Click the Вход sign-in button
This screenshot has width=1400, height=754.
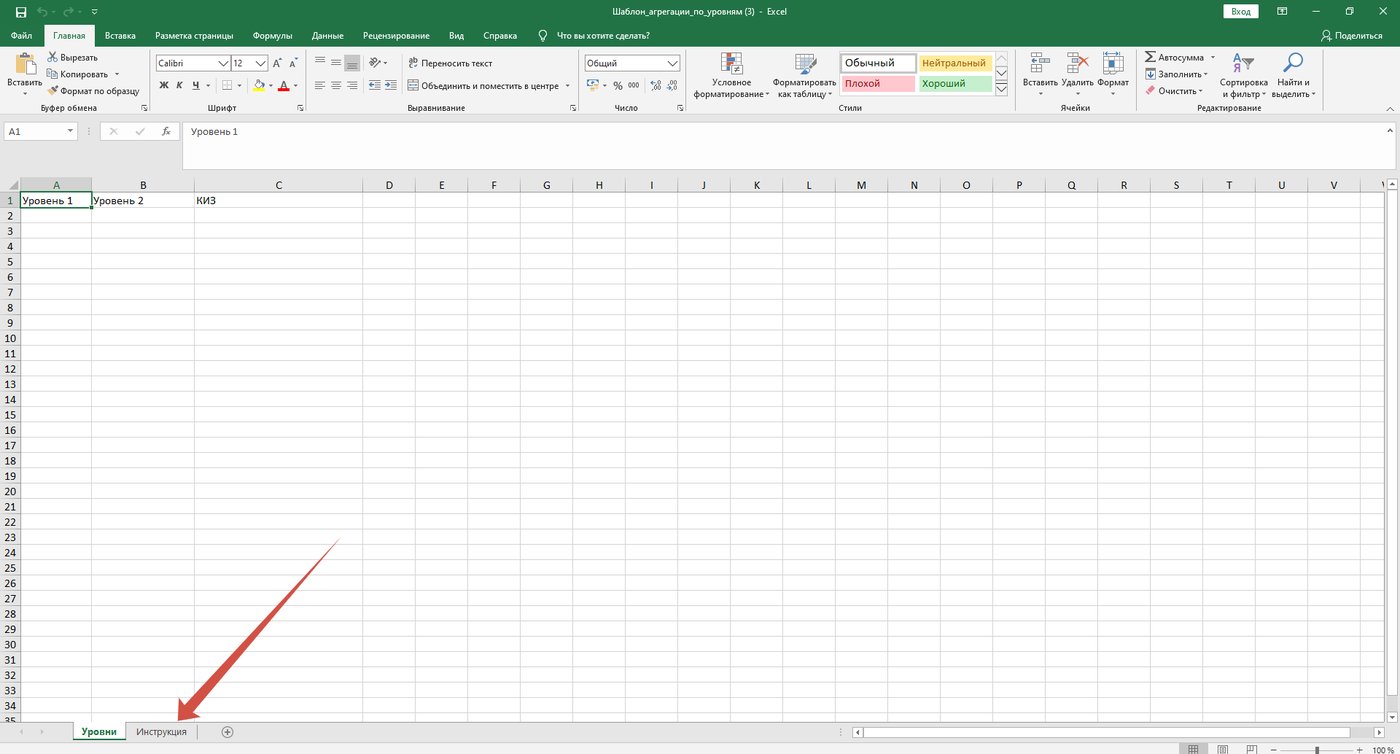1240,12
